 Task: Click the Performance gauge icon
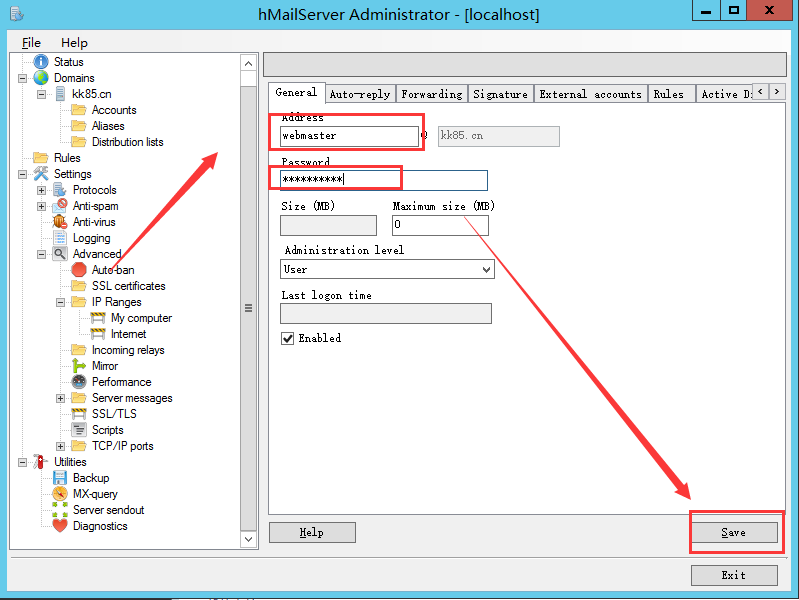(78, 382)
